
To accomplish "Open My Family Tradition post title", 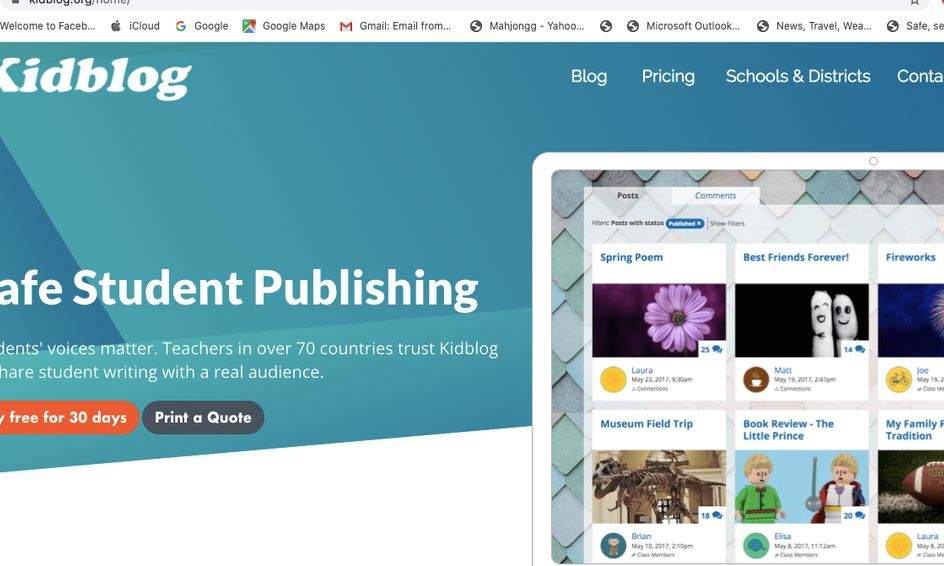I will (914, 430).
